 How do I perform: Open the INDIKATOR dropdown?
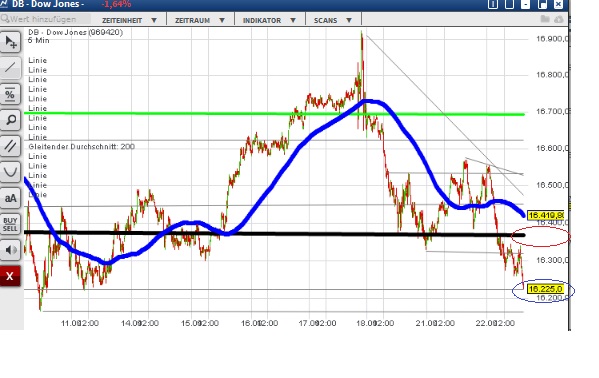[x=269, y=20]
